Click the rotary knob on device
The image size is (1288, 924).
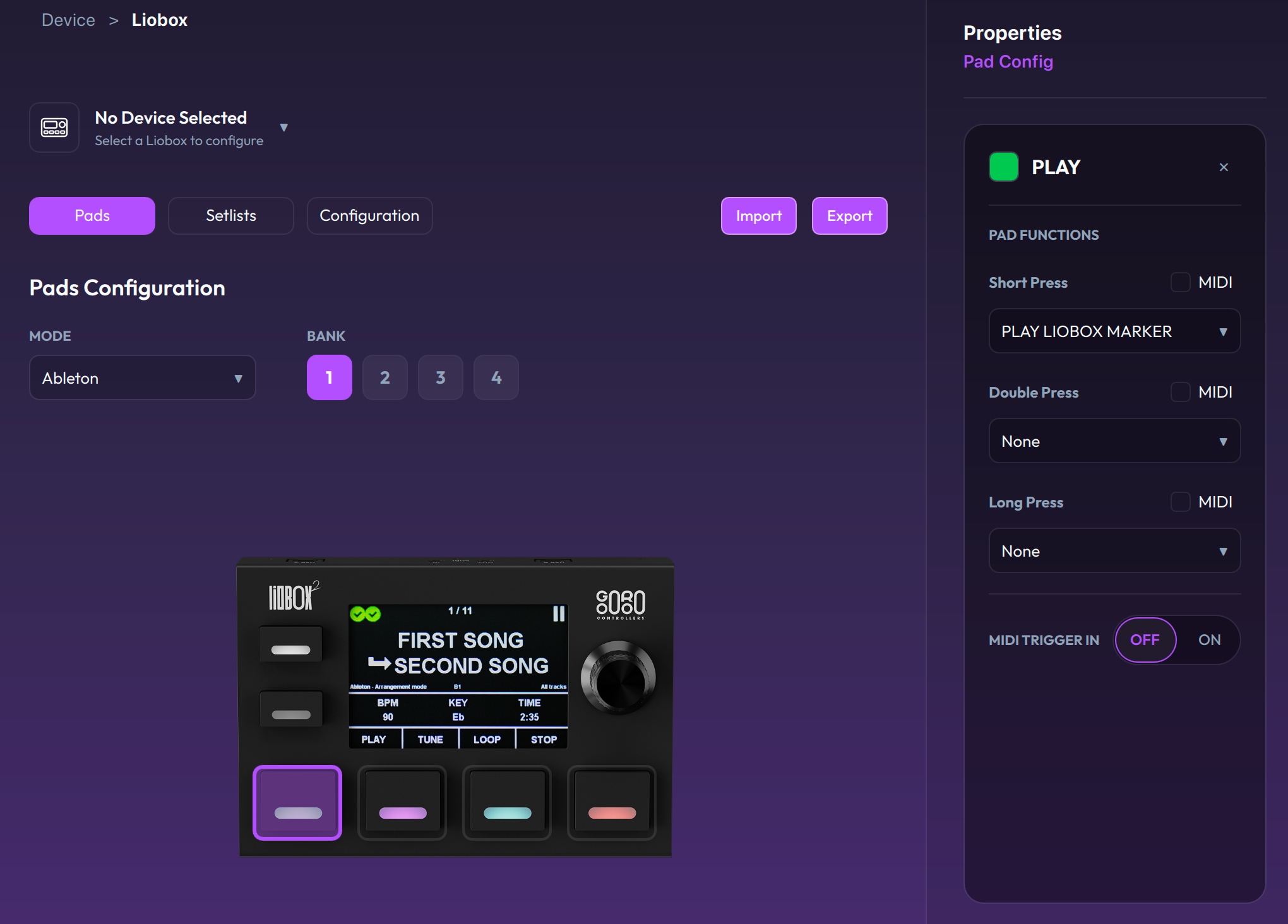[619, 678]
